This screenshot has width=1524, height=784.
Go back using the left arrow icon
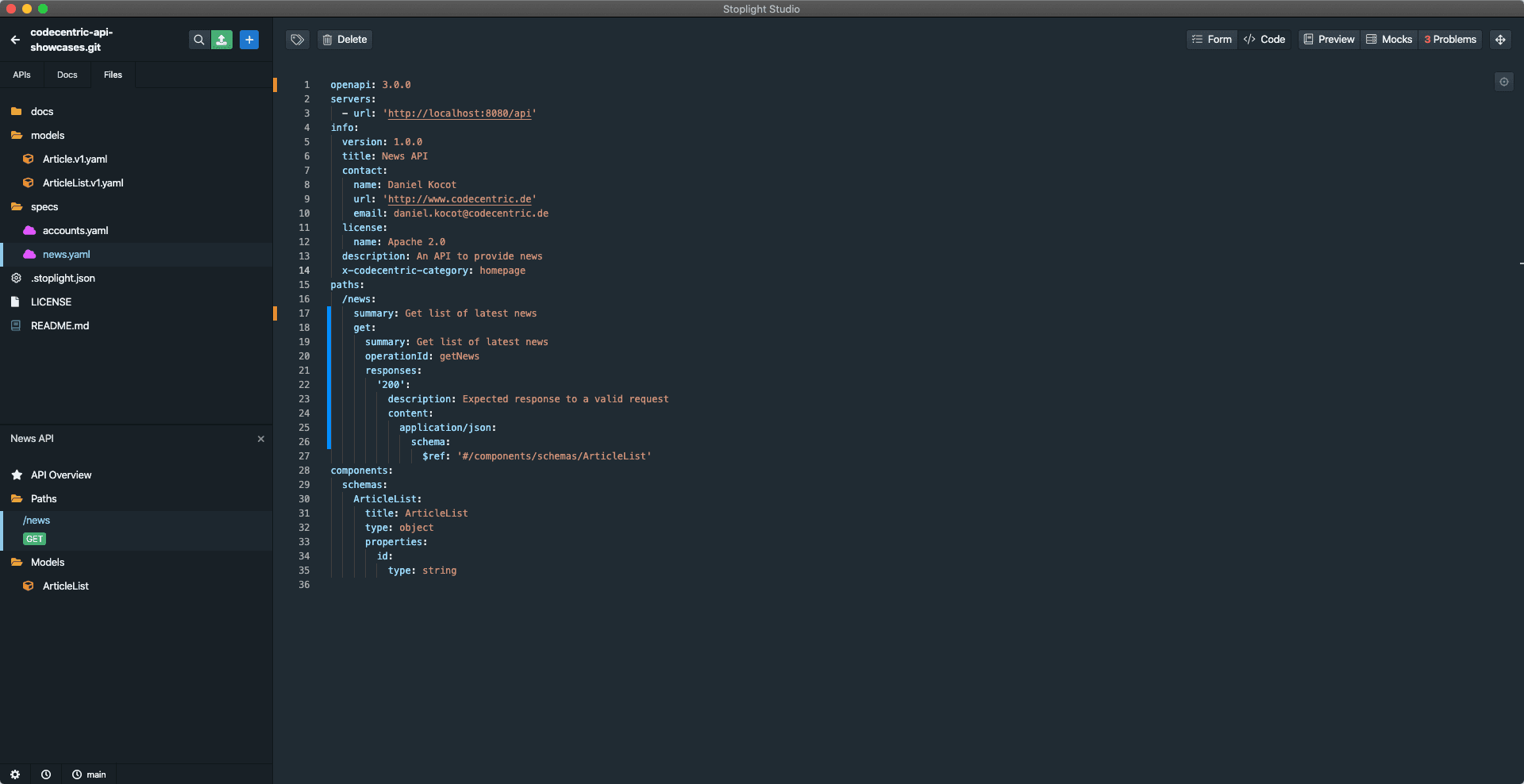click(x=15, y=40)
